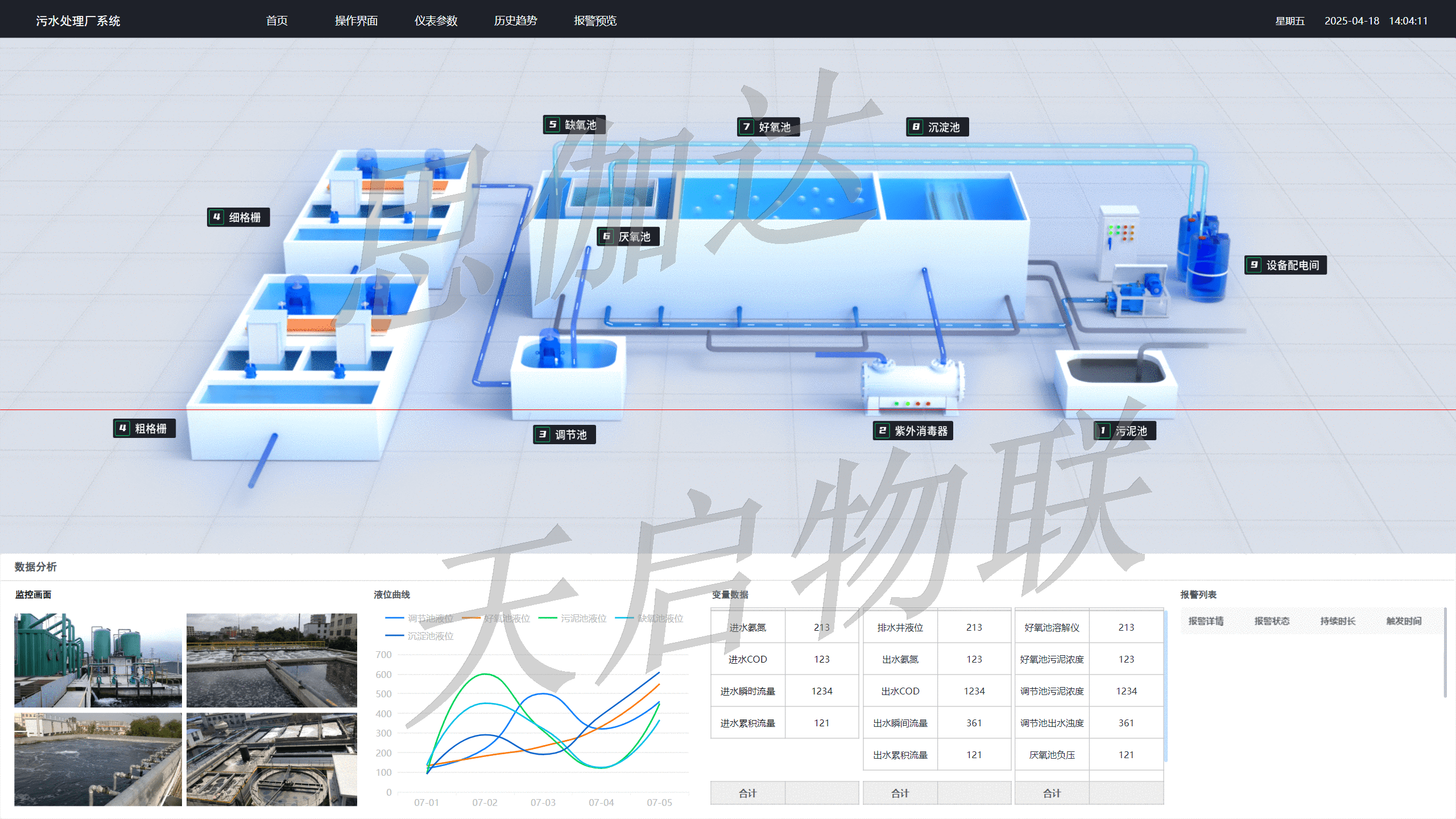Screen dimensions: 1456x819
Task: Select the 沉淀池 number 8 badge
Action: [916, 127]
